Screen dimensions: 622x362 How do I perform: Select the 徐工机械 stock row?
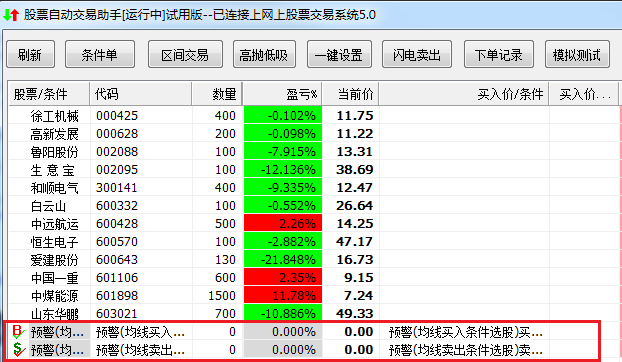tap(313, 115)
